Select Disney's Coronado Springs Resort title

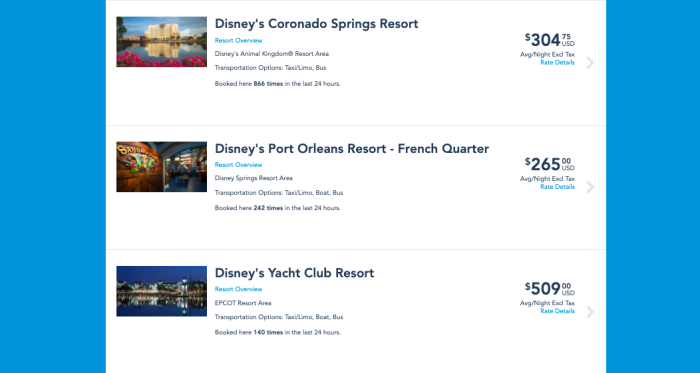pos(317,24)
